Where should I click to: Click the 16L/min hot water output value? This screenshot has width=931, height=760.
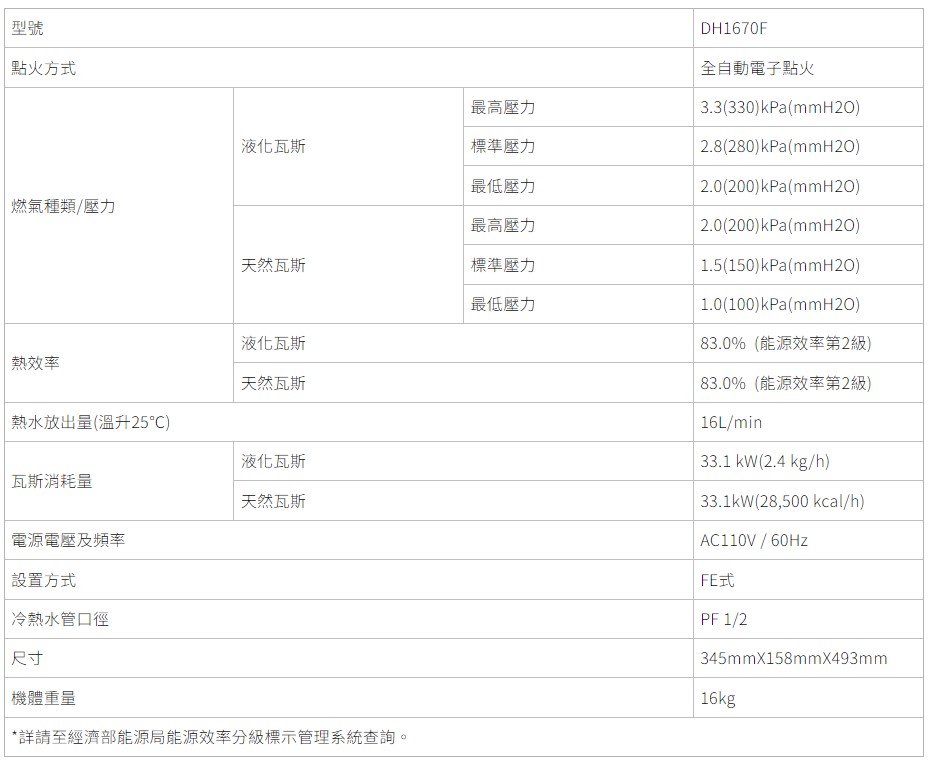(x=731, y=422)
